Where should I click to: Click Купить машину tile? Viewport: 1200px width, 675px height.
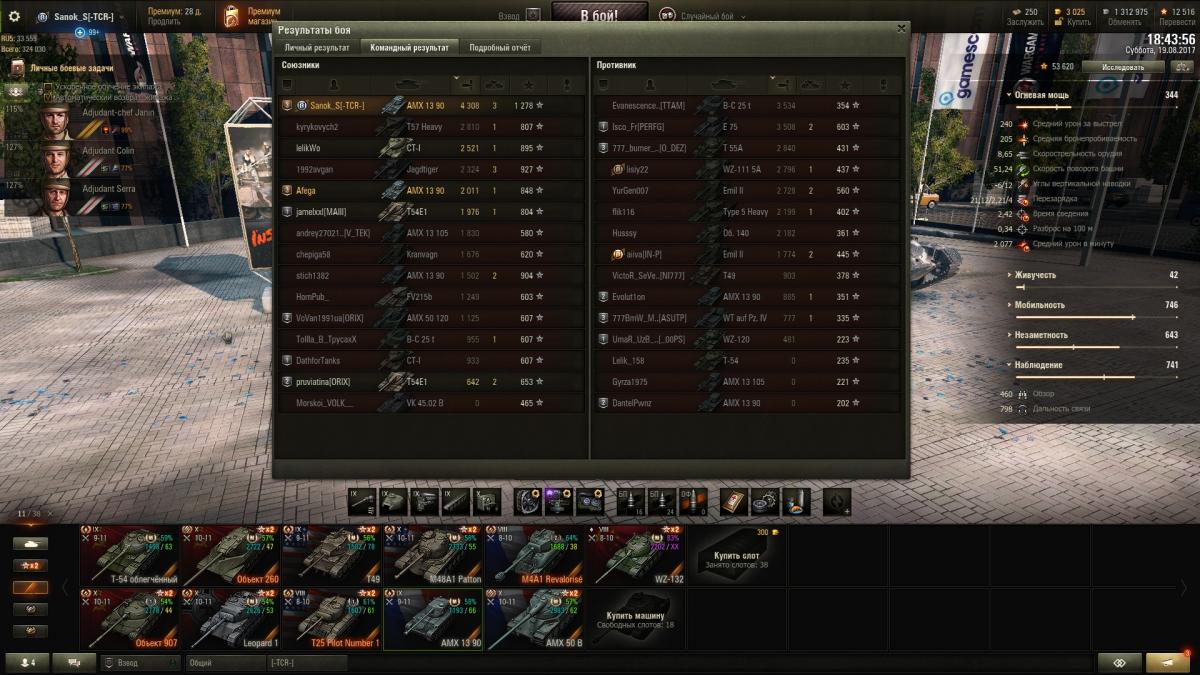pos(635,619)
